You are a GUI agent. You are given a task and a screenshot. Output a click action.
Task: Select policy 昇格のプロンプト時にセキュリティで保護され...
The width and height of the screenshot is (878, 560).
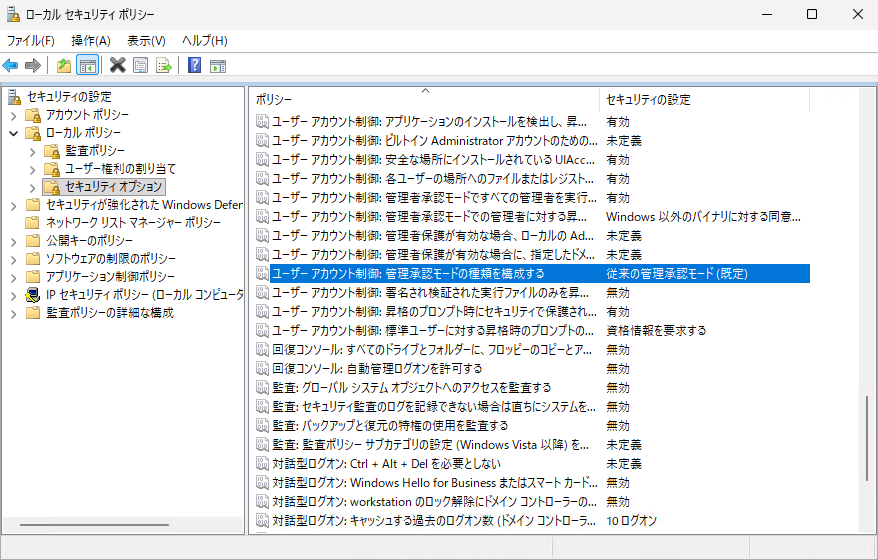[435, 312]
